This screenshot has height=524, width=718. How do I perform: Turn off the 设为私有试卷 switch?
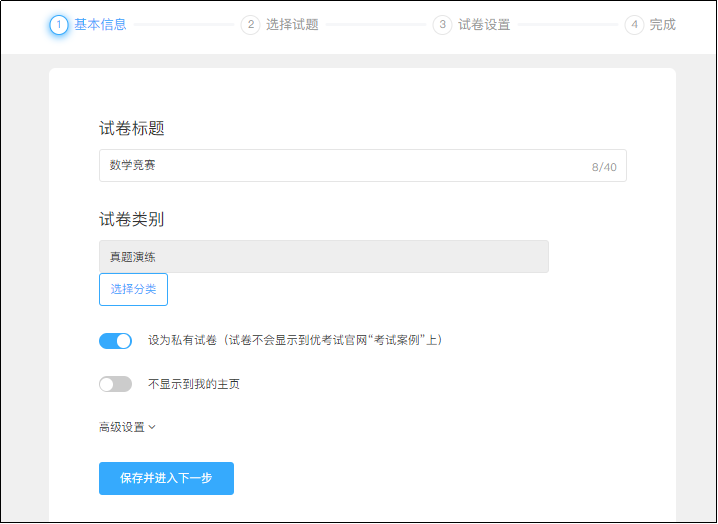pos(115,341)
